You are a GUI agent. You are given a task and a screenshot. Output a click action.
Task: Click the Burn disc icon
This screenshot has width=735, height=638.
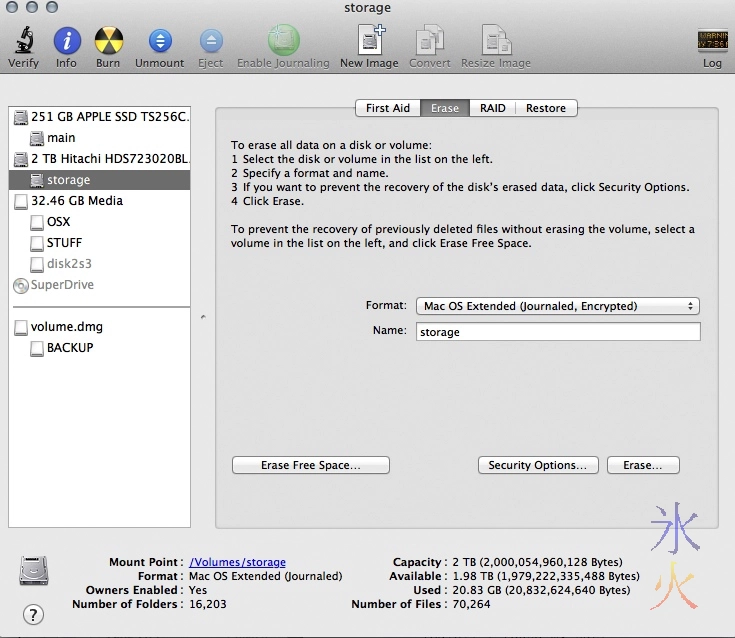tap(108, 41)
